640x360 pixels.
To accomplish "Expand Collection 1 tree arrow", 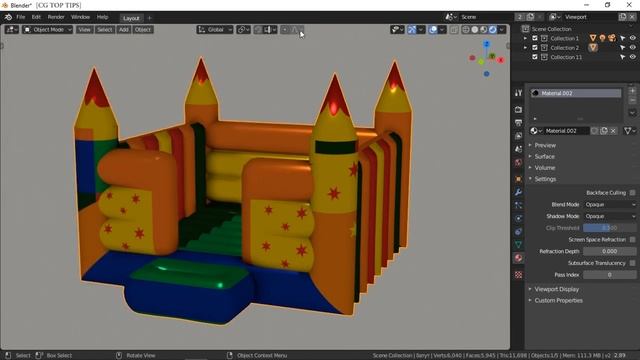I will (x=525, y=38).
